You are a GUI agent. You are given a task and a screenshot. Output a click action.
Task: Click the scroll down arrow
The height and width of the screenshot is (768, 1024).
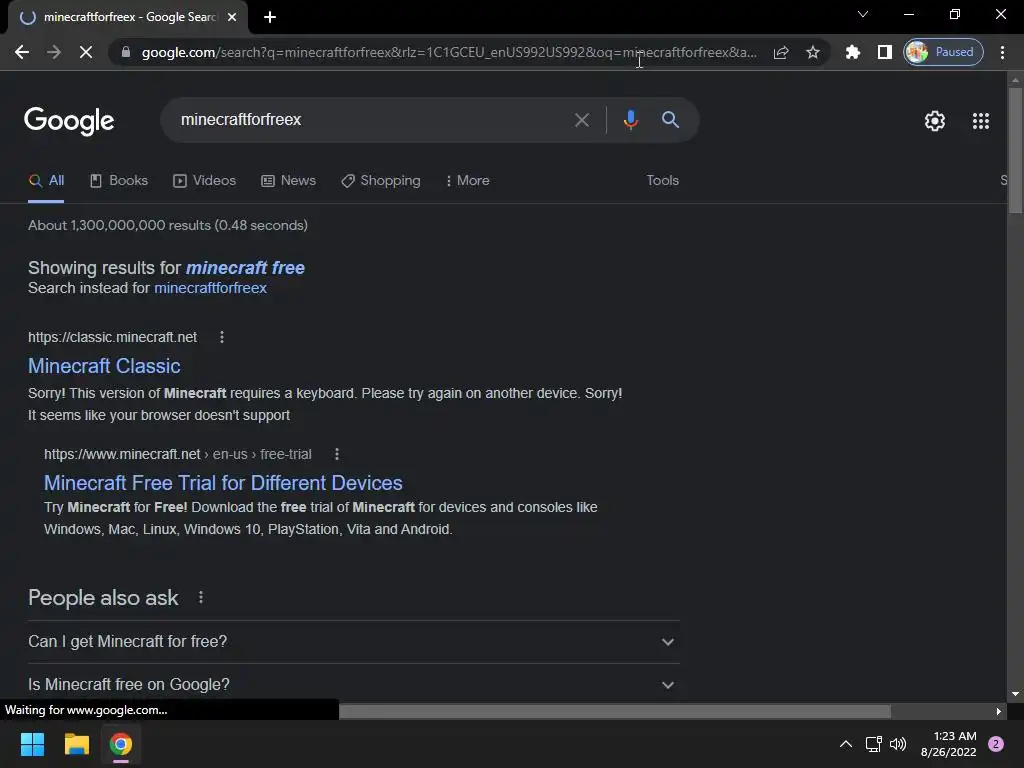[x=1015, y=694]
